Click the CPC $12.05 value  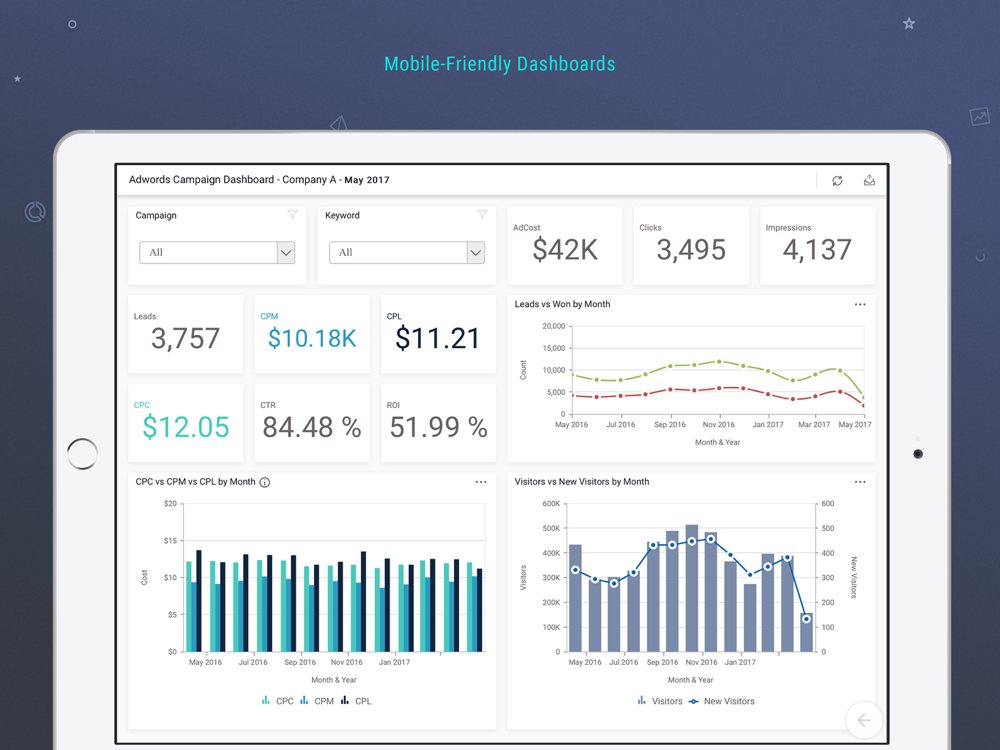coord(186,427)
